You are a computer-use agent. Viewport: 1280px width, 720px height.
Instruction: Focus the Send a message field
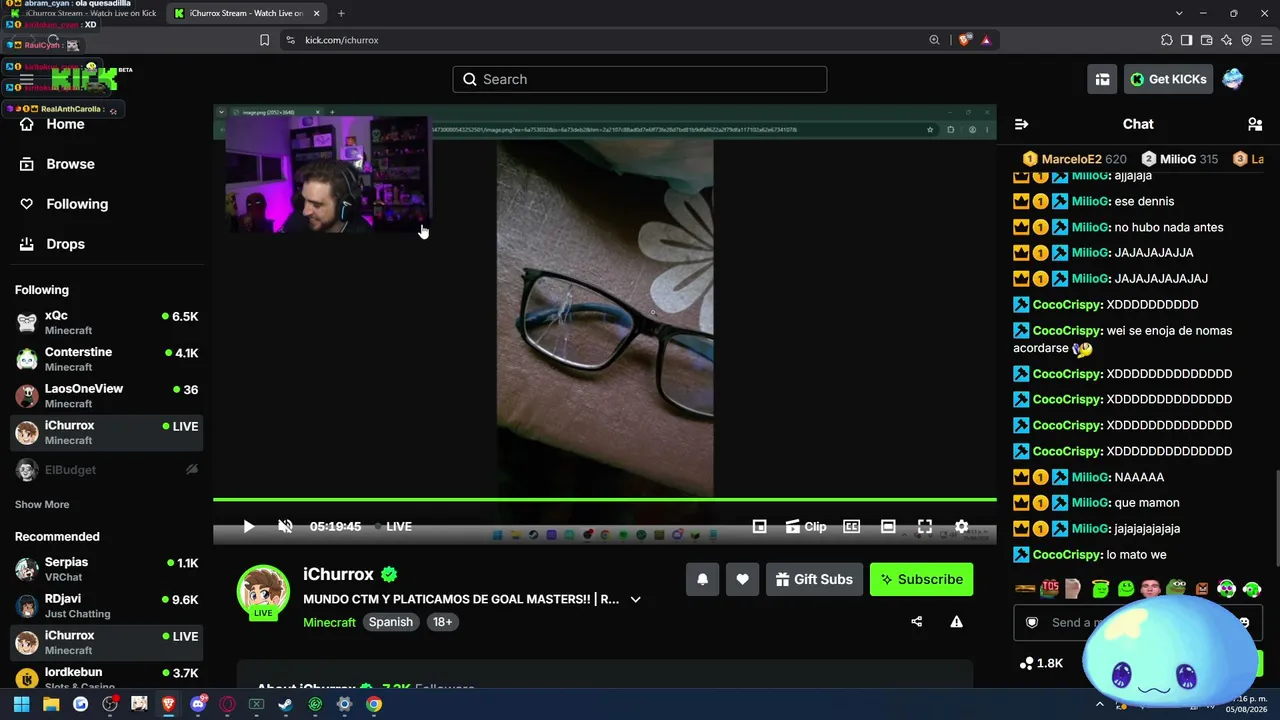tap(1138, 622)
